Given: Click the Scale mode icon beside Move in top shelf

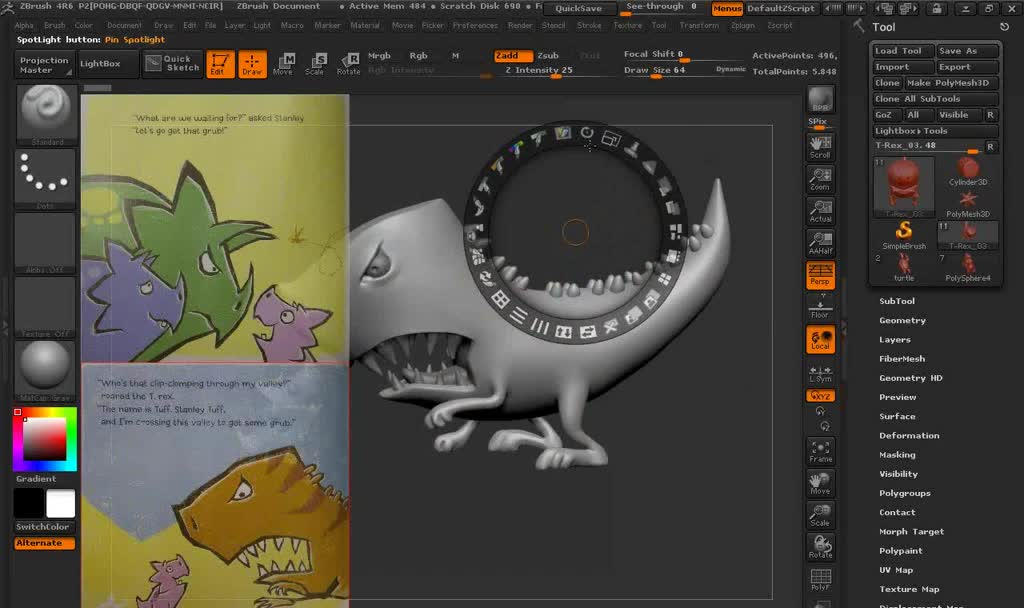Looking at the screenshot, I should (x=315, y=64).
